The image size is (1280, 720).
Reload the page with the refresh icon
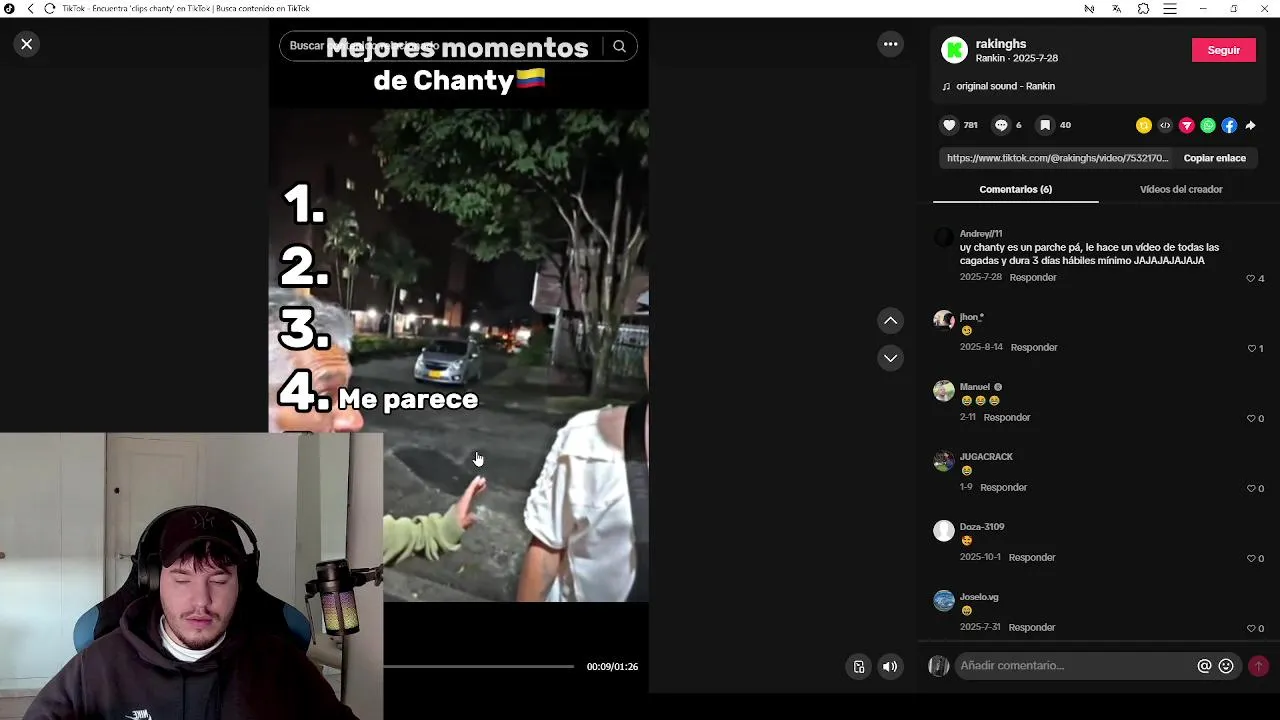coord(49,8)
